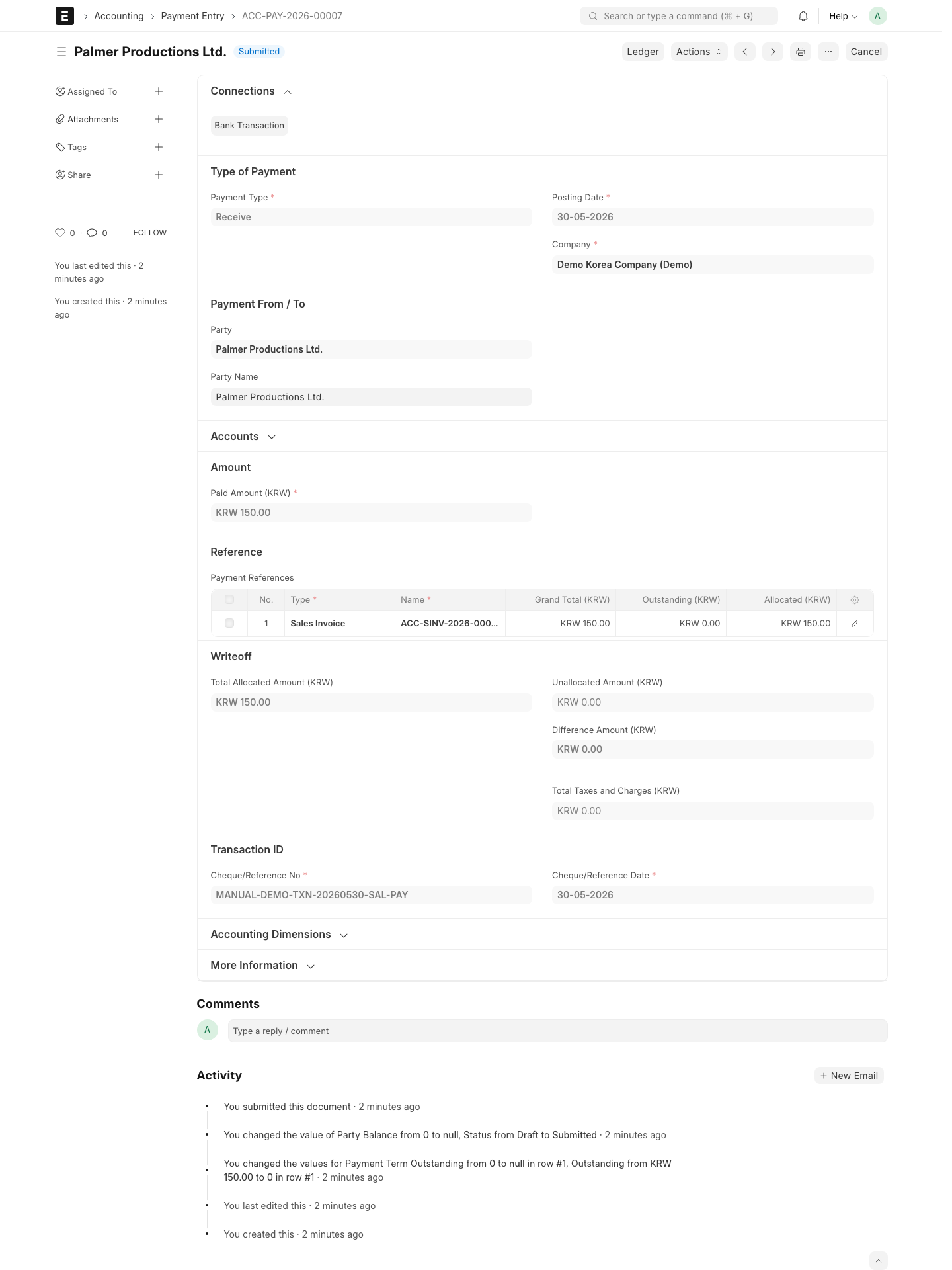Click New Email button
The height and width of the screenshot is (1270, 952).
tap(849, 1076)
